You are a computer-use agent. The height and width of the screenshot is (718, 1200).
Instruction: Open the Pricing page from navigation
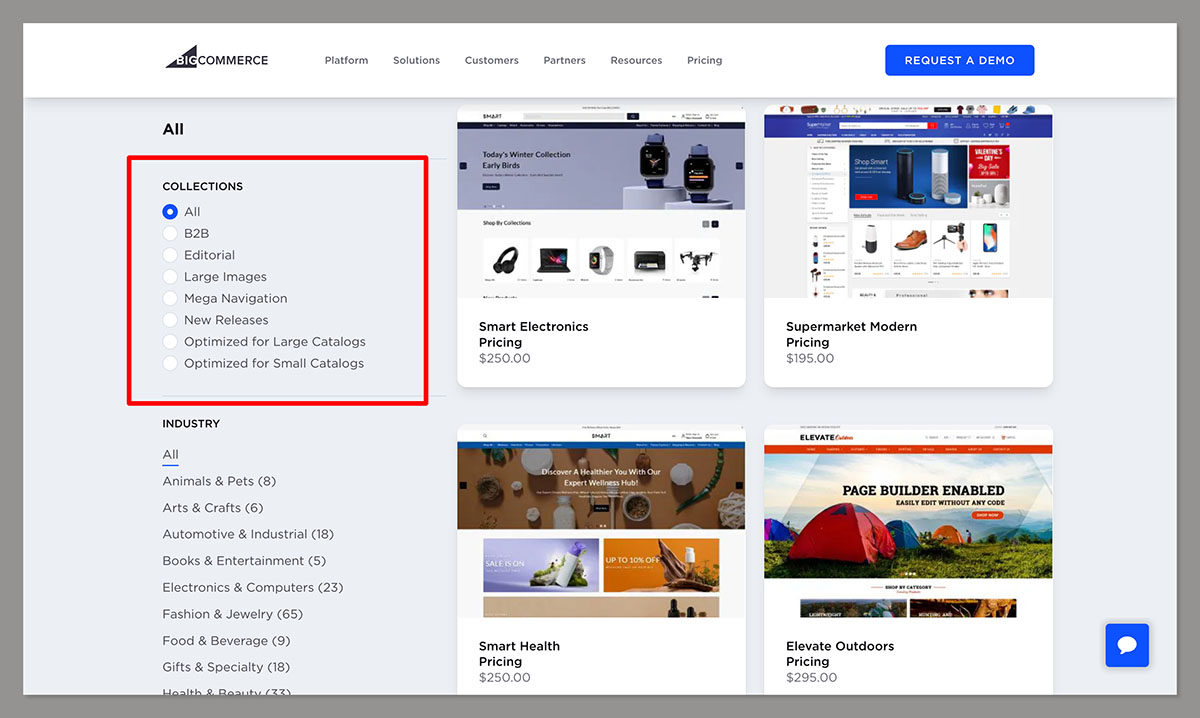(x=704, y=60)
